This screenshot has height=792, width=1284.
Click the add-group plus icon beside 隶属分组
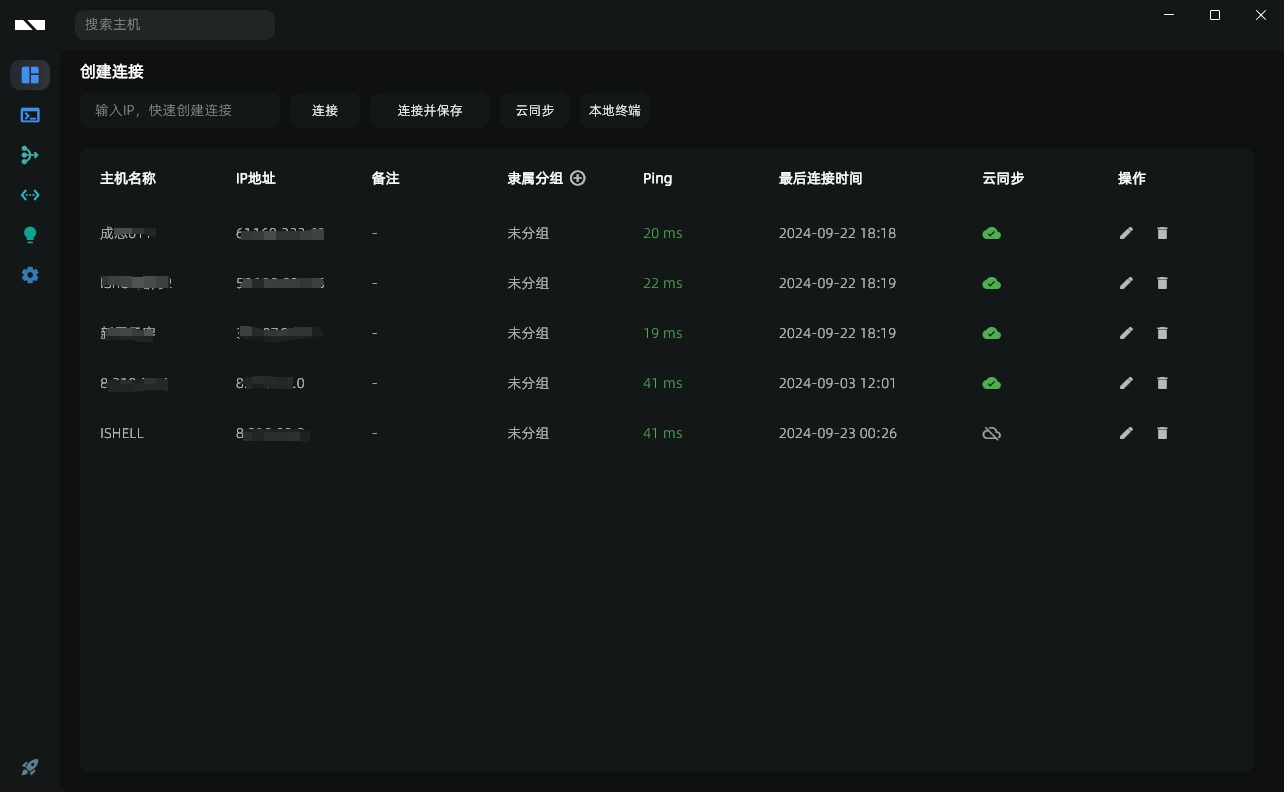(x=578, y=178)
